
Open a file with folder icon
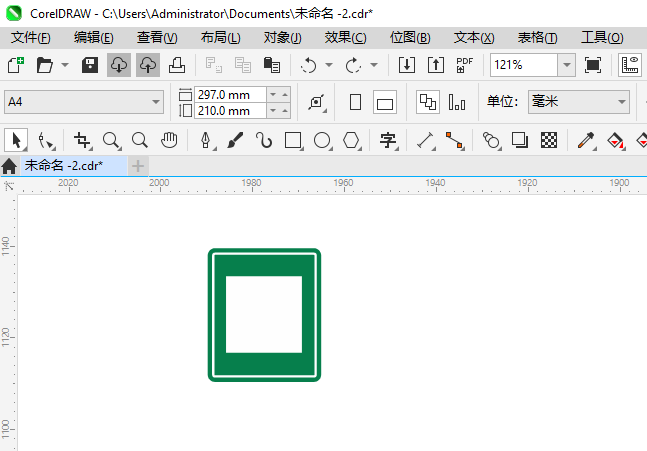coord(45,65)
